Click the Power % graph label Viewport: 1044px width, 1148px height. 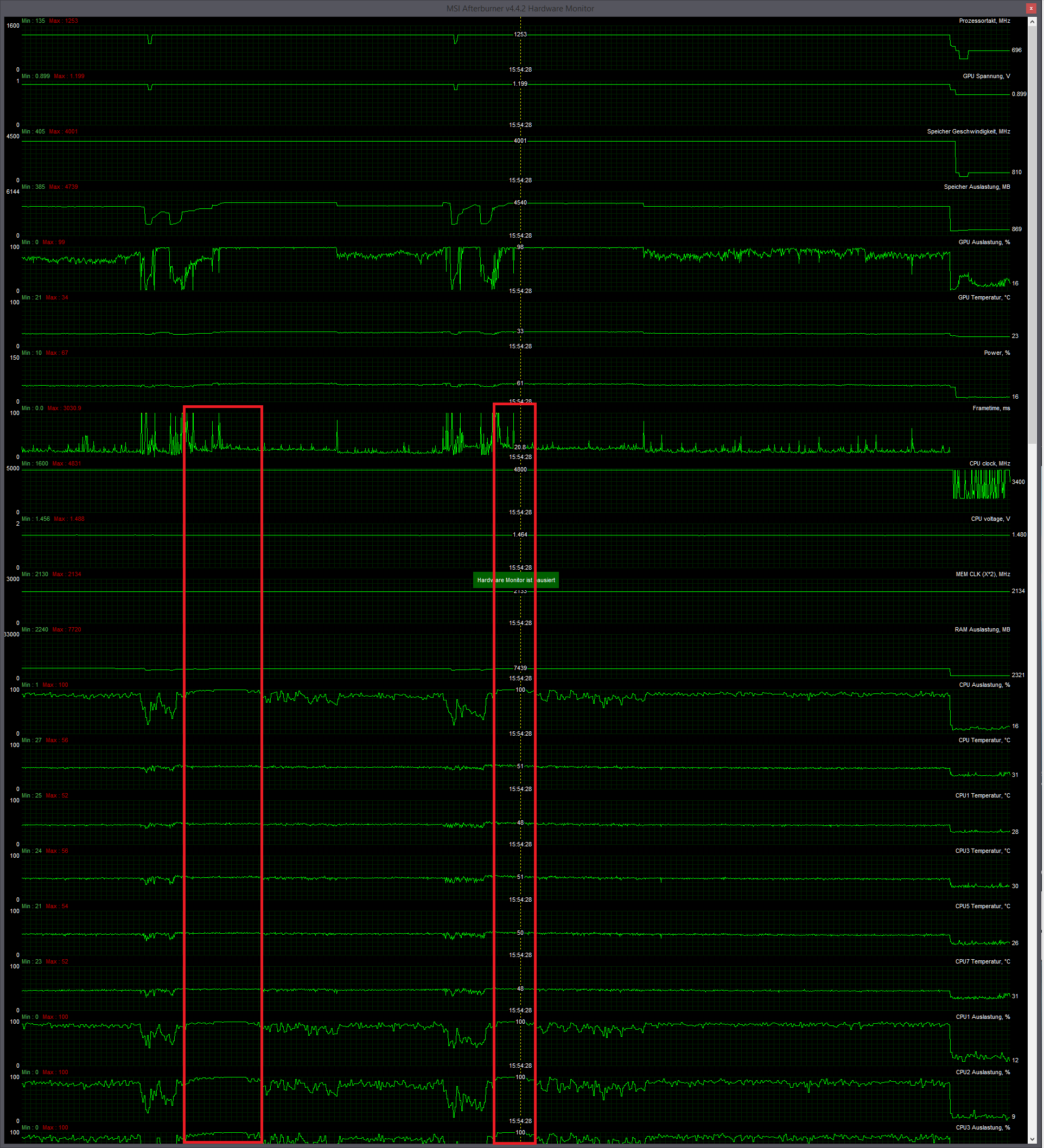point(996,353)
